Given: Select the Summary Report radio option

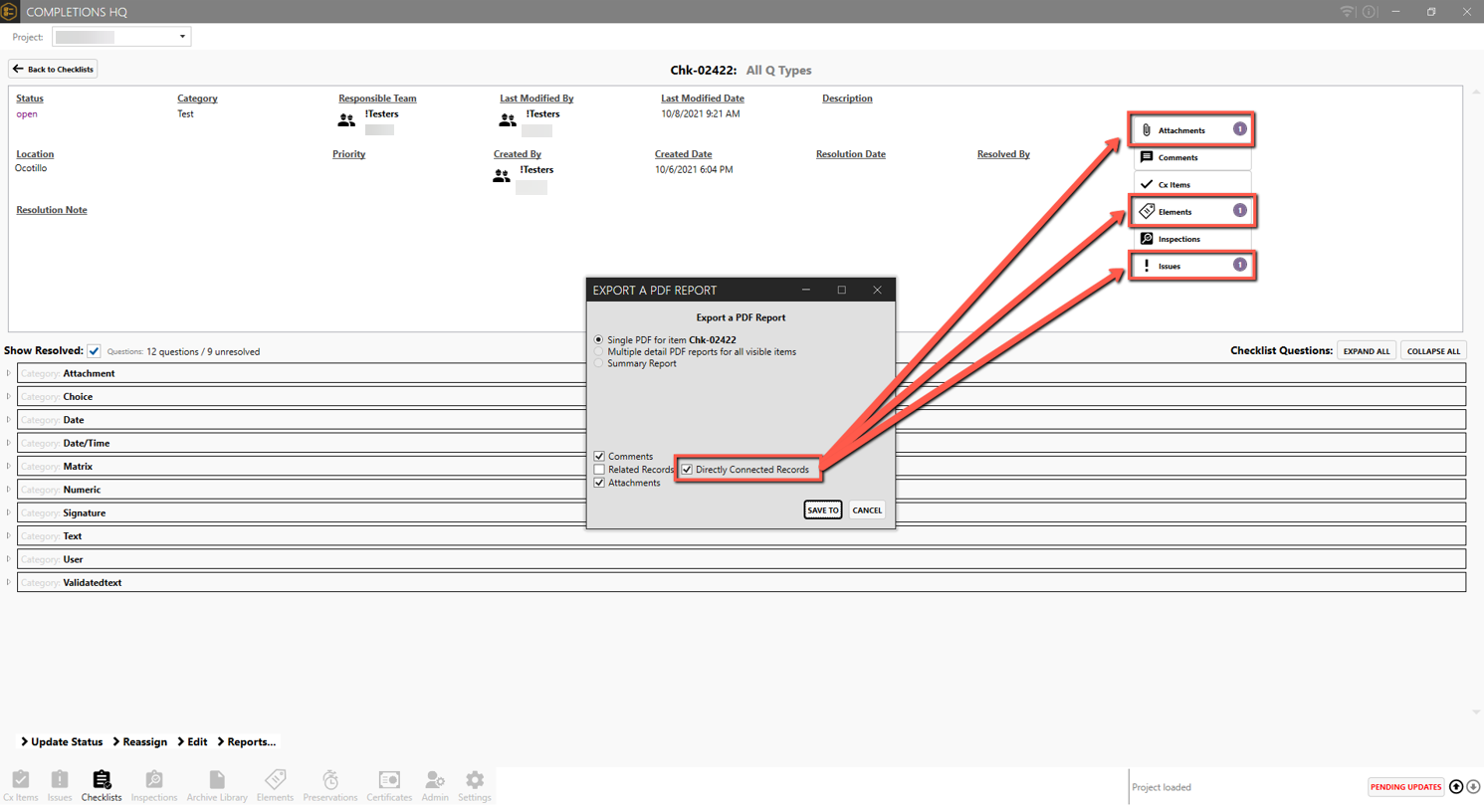Looking at the screenshot, I should tap(599, 364).
